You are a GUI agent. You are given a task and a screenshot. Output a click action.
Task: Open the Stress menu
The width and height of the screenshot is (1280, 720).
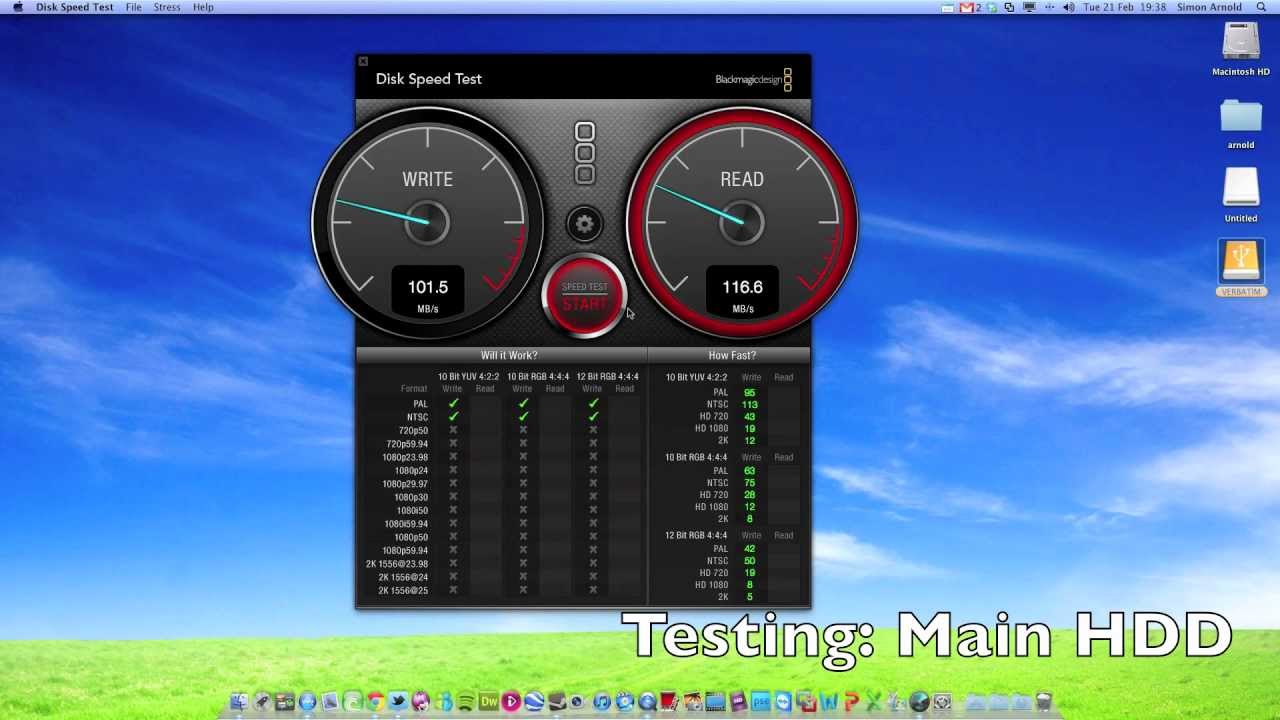click(167, 7)
